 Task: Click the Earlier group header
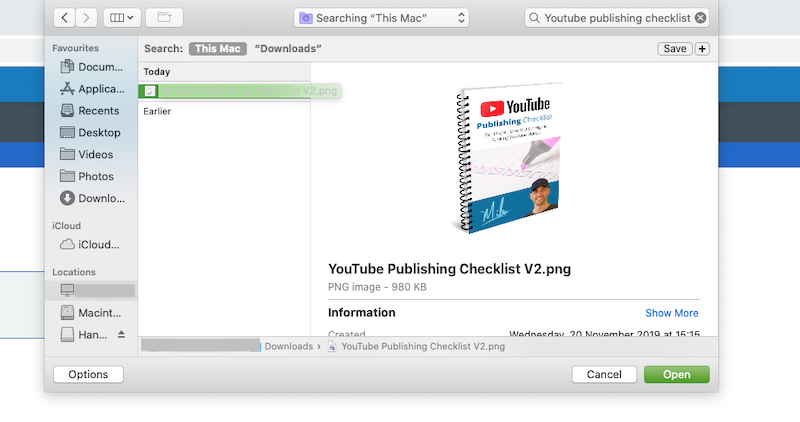pyautogui.click(x=157, y=111)
